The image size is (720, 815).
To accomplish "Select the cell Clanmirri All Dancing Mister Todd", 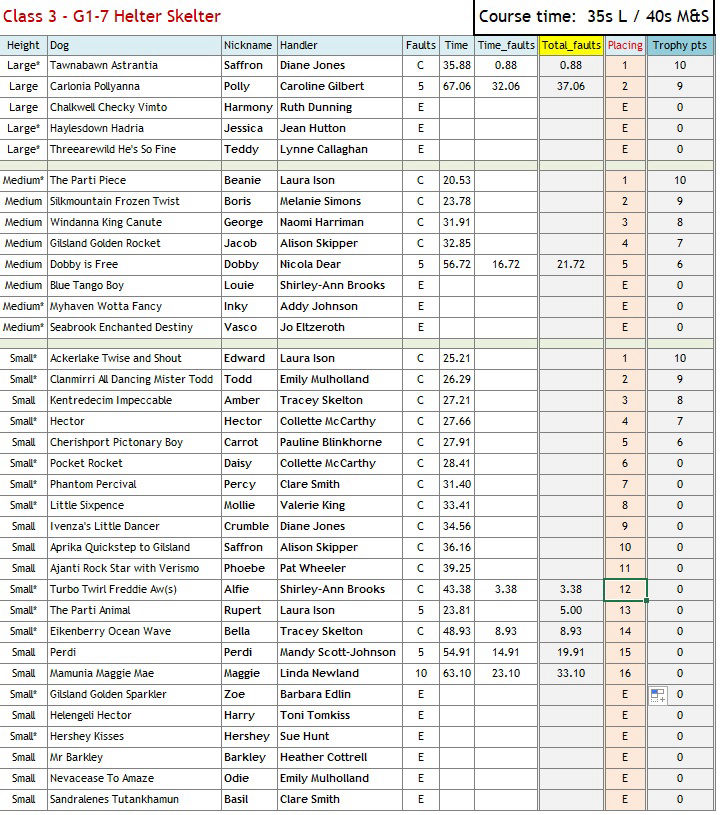I will click(x=134, y=379).
